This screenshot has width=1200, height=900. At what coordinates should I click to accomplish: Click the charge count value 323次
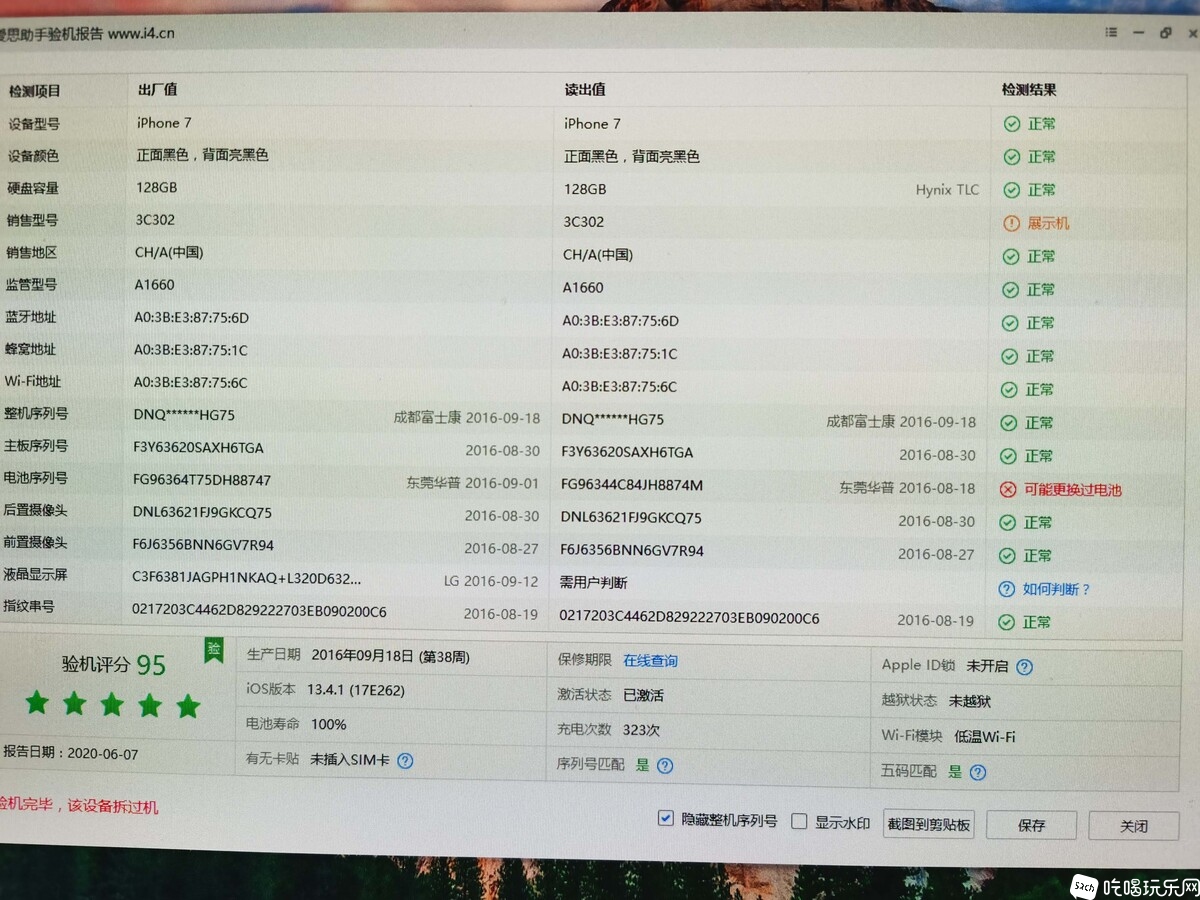[641, 730]
